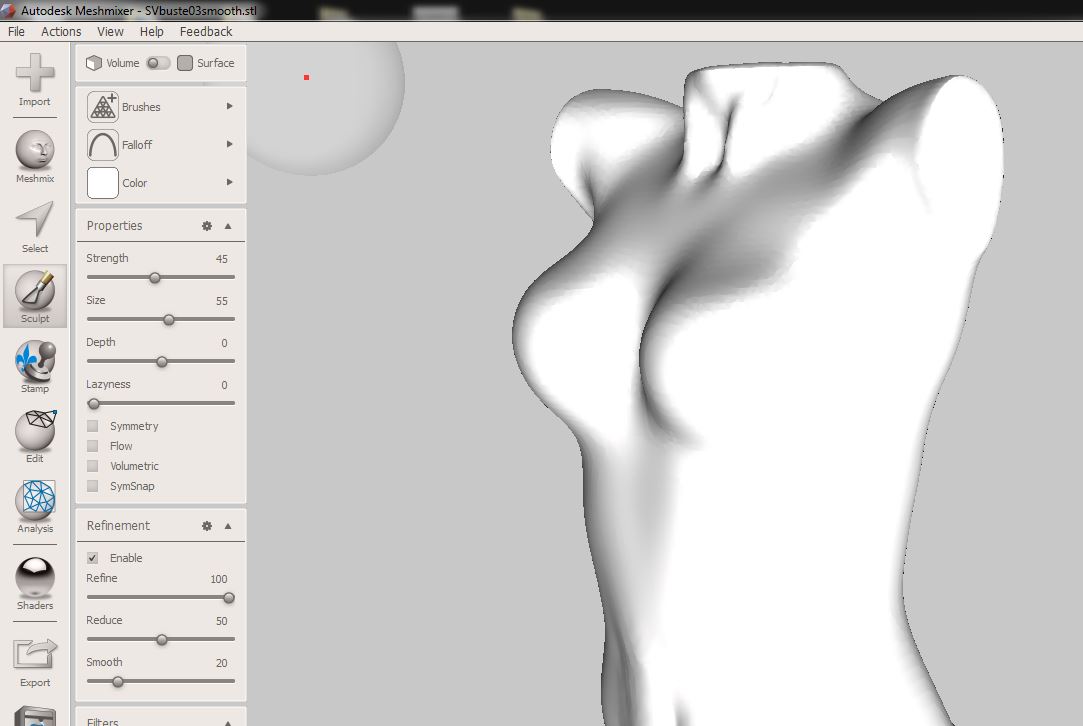Click the Smooth value 20
Viewport: 1083px width, 726px height.
(x=222, y=663)
